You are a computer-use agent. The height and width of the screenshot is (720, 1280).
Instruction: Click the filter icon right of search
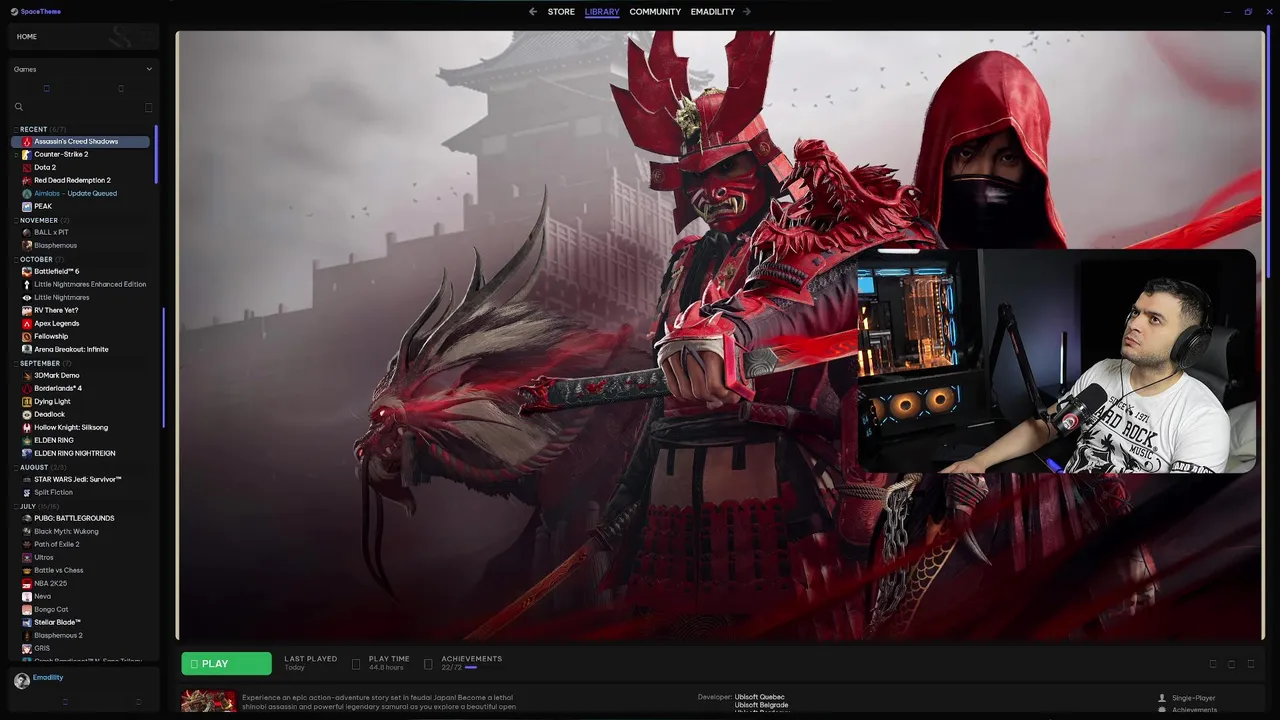tap(149, 108)
